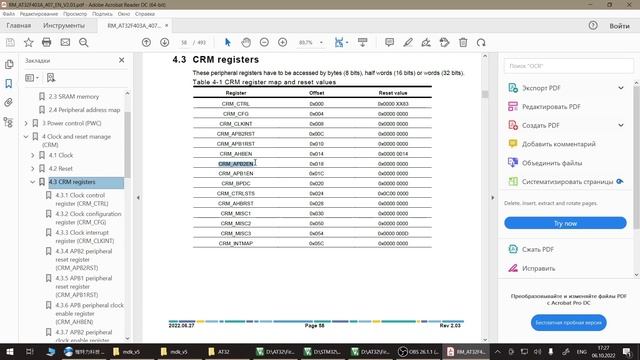Screen dimensions: 640x360
Task: Click the Войти sign-in button
Action: tap(619, 26)
